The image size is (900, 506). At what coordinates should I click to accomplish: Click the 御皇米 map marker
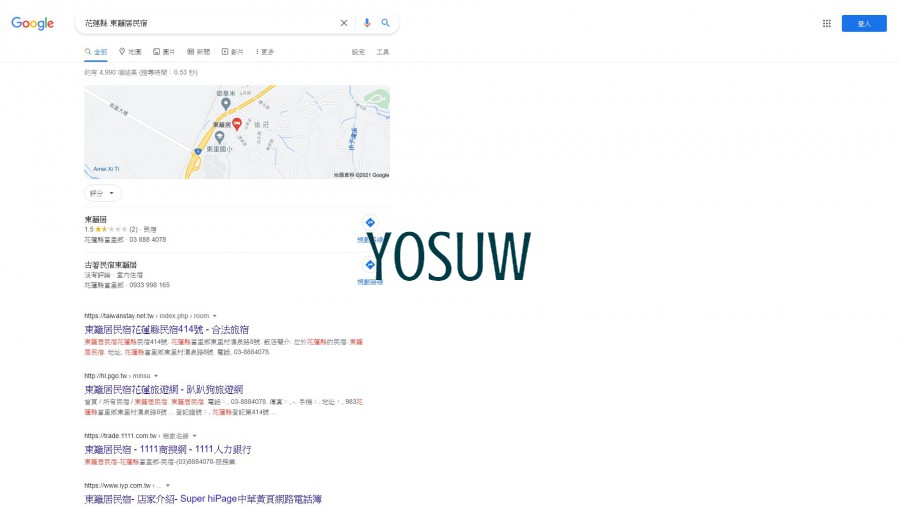point(226,104)
